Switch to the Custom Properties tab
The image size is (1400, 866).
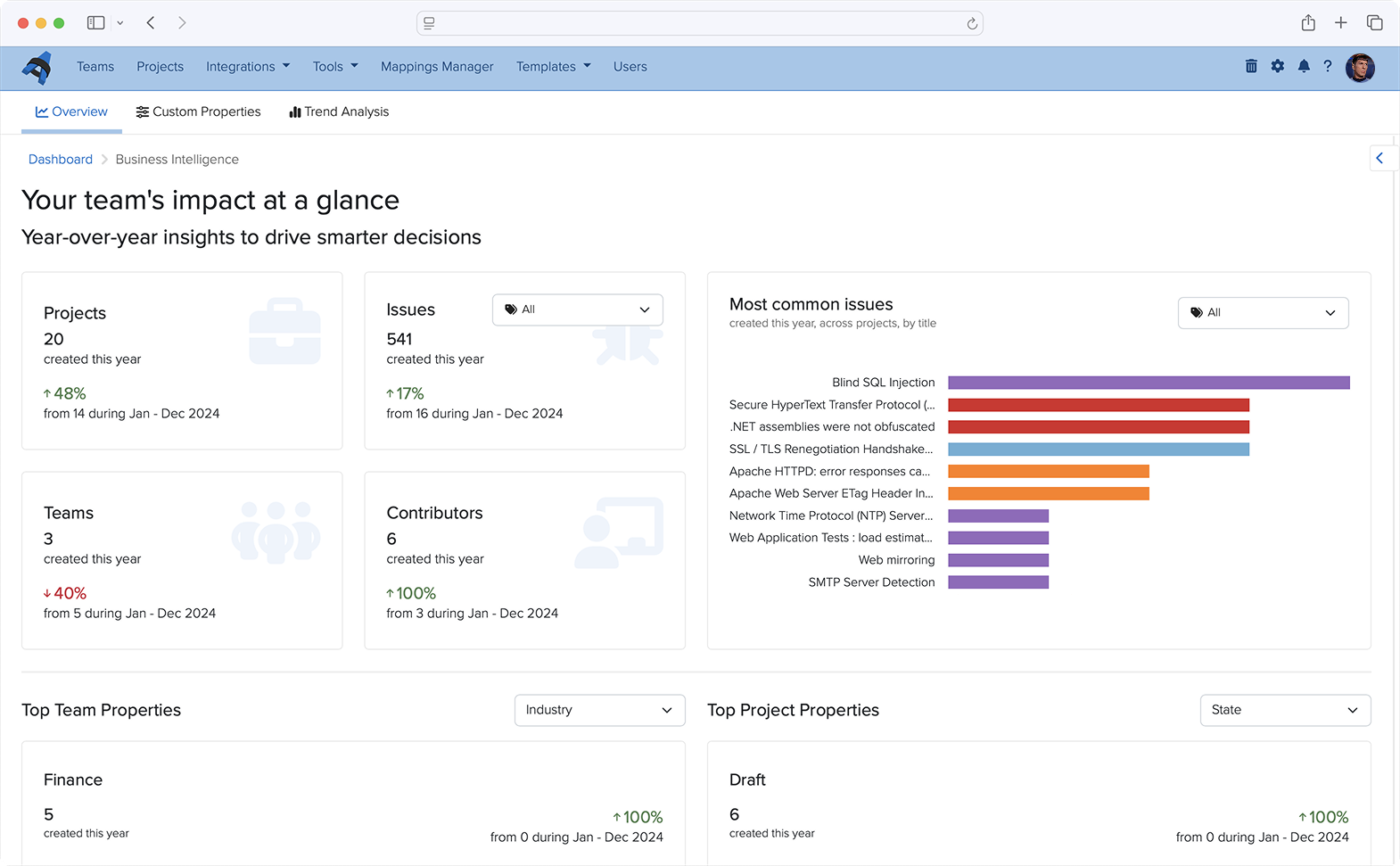pyautogui.click(x=198, y=111)
